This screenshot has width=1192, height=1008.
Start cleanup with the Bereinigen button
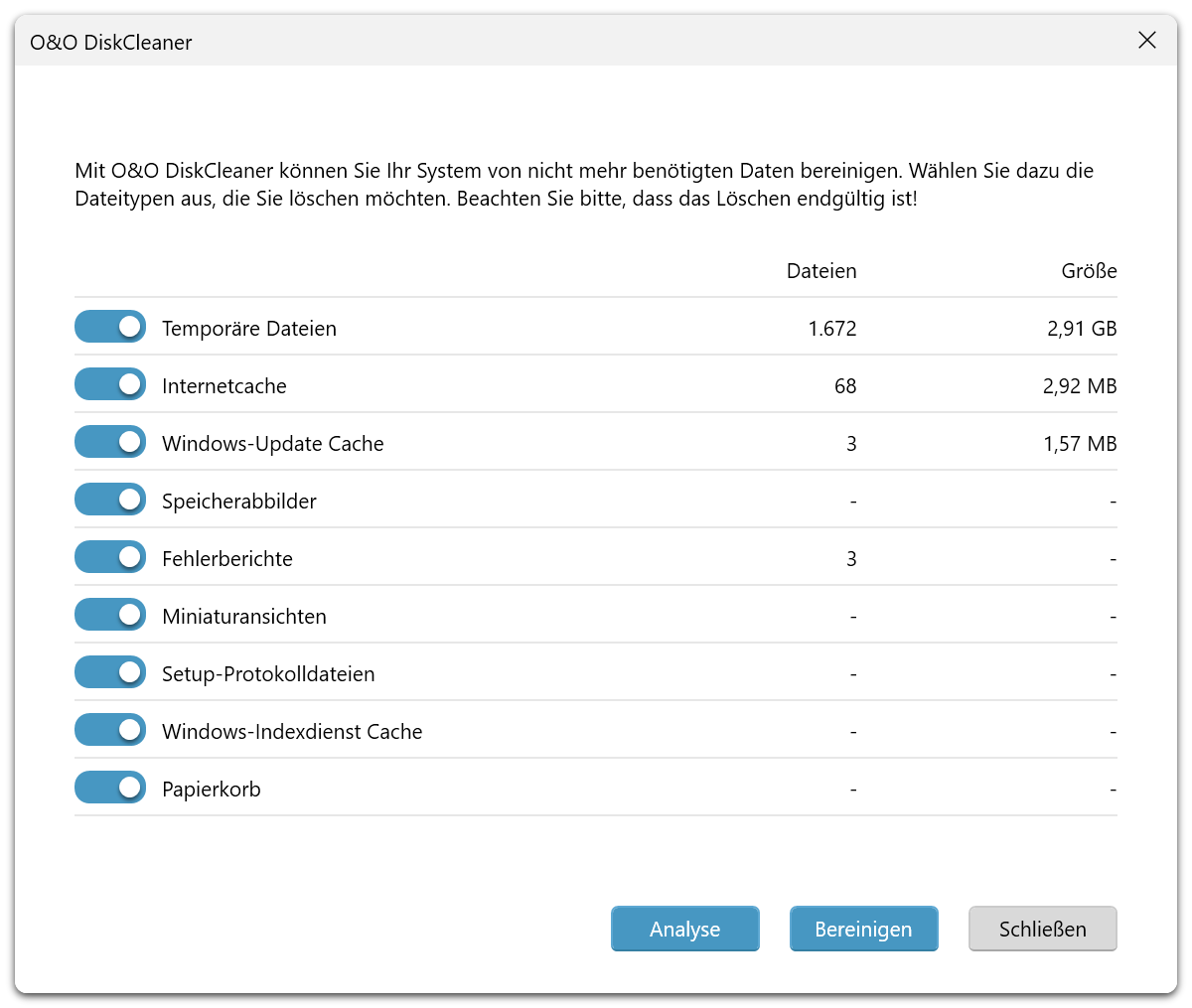coord(863,930)
